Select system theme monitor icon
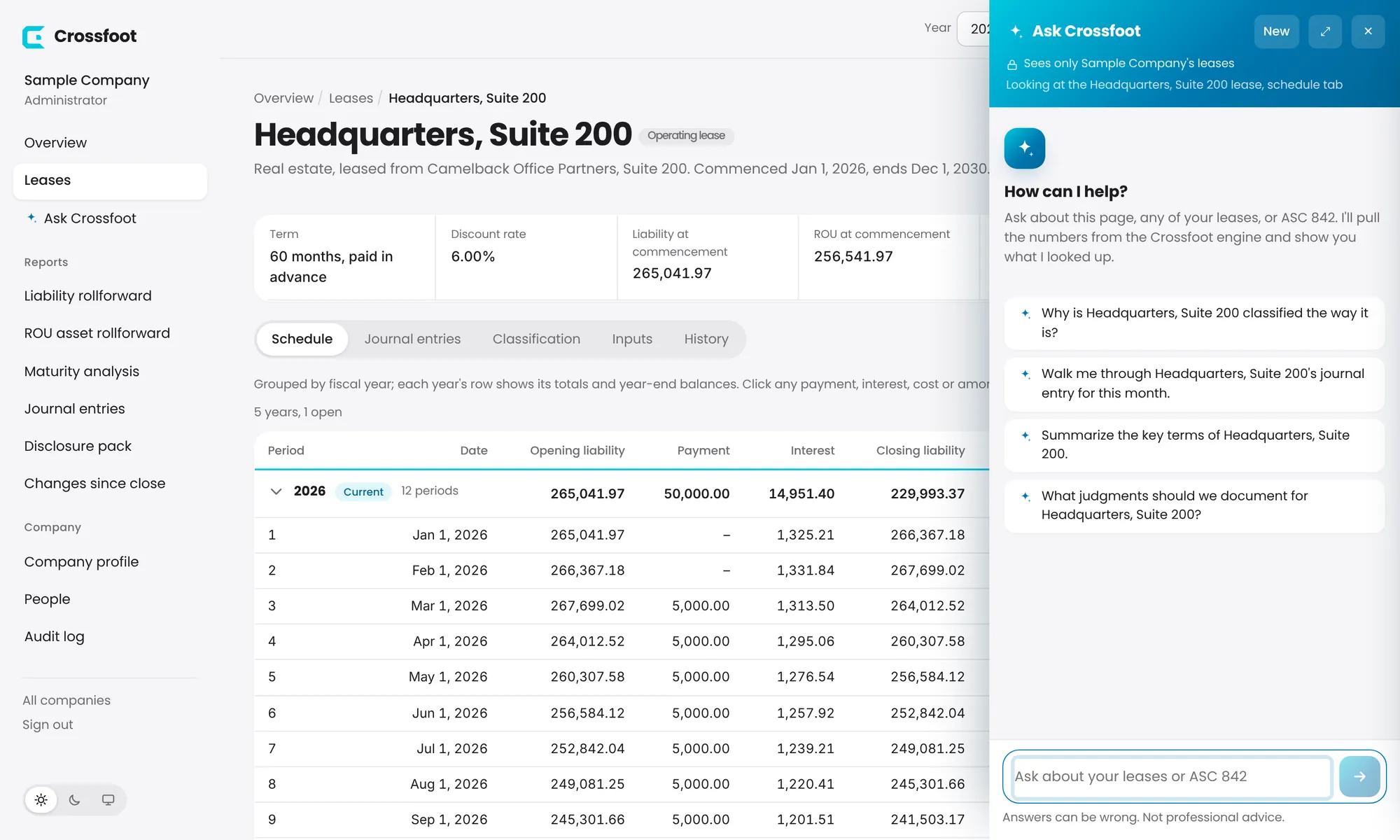Screen dimensions: 1400x840 (108, 799)
